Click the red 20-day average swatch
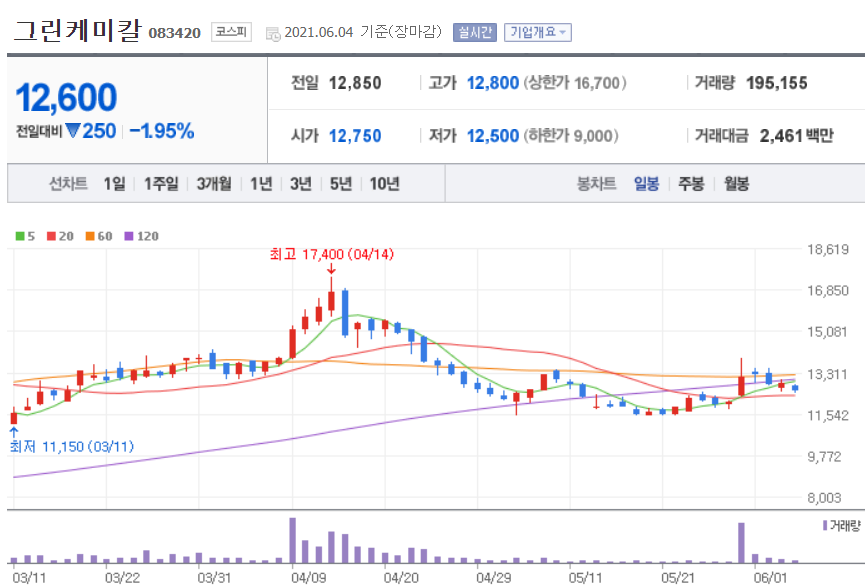The width and height of the screenshot is (865, 586). (x=51, y=236)
